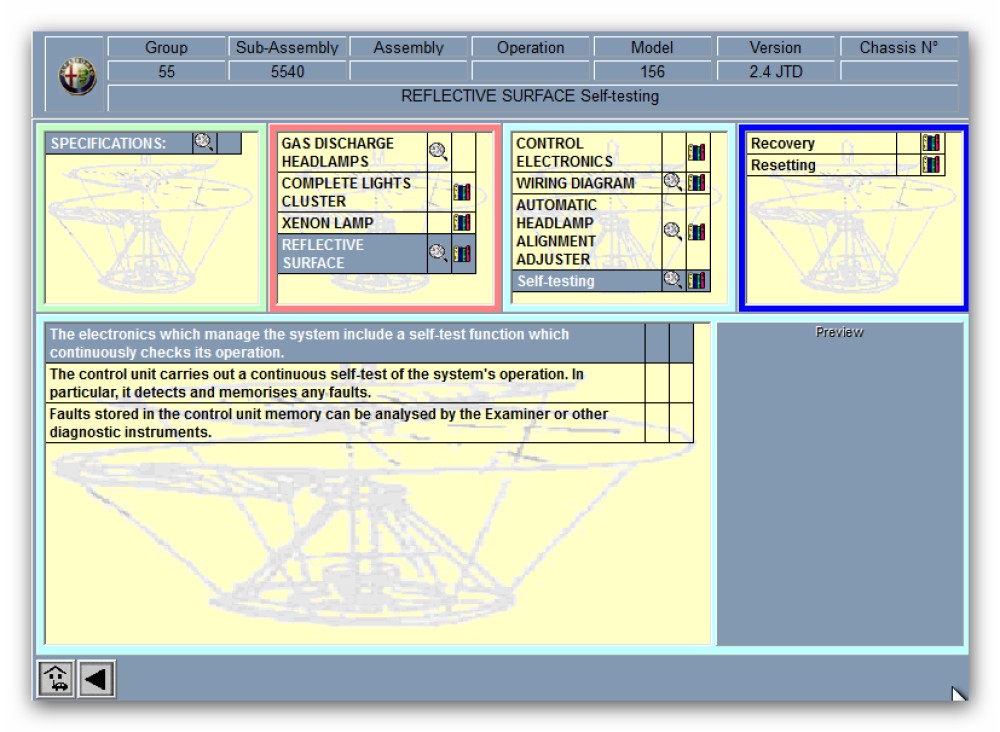Open books icon for CONTROL ELECTRONICS

click(697, 152)
